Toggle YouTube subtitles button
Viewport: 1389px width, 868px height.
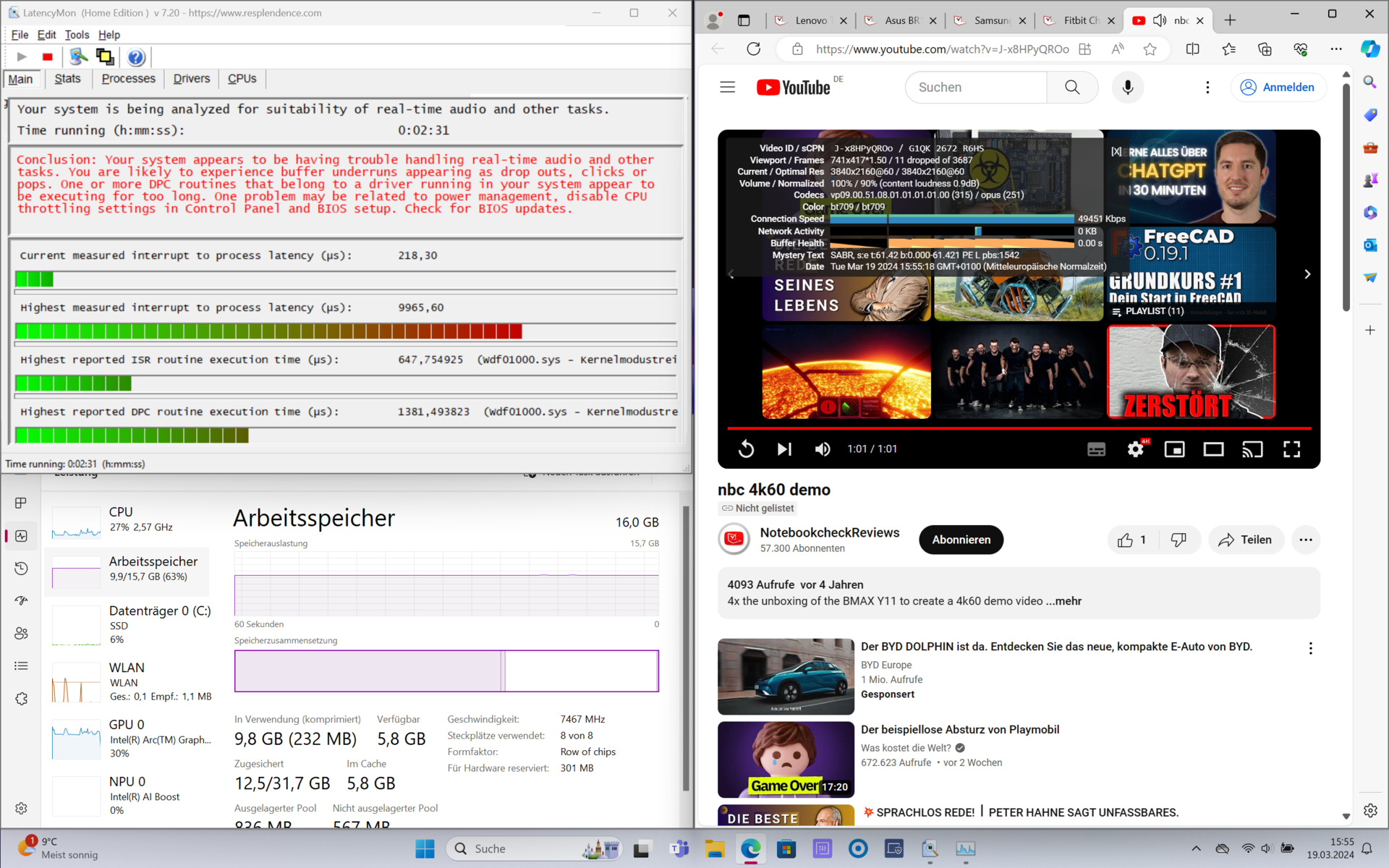point(1096,449)
